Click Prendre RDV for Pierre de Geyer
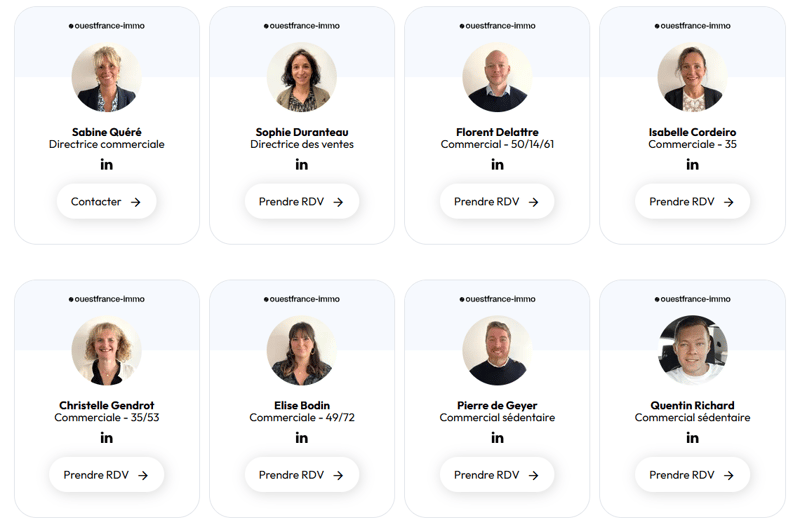 pyautogui.click(x=497, y=475)
